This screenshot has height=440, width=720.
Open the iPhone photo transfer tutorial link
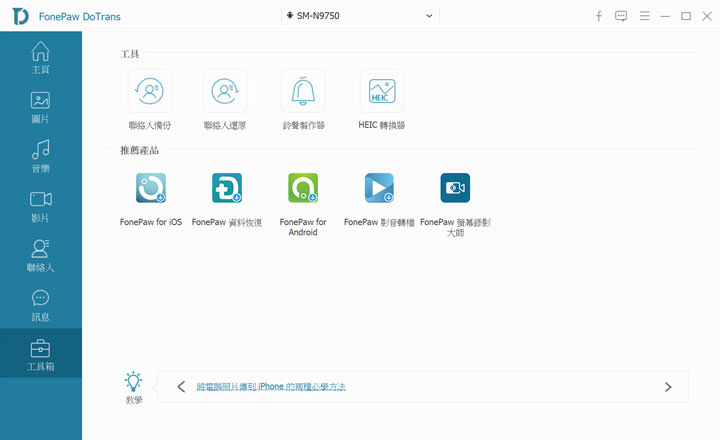click(271, 387)
